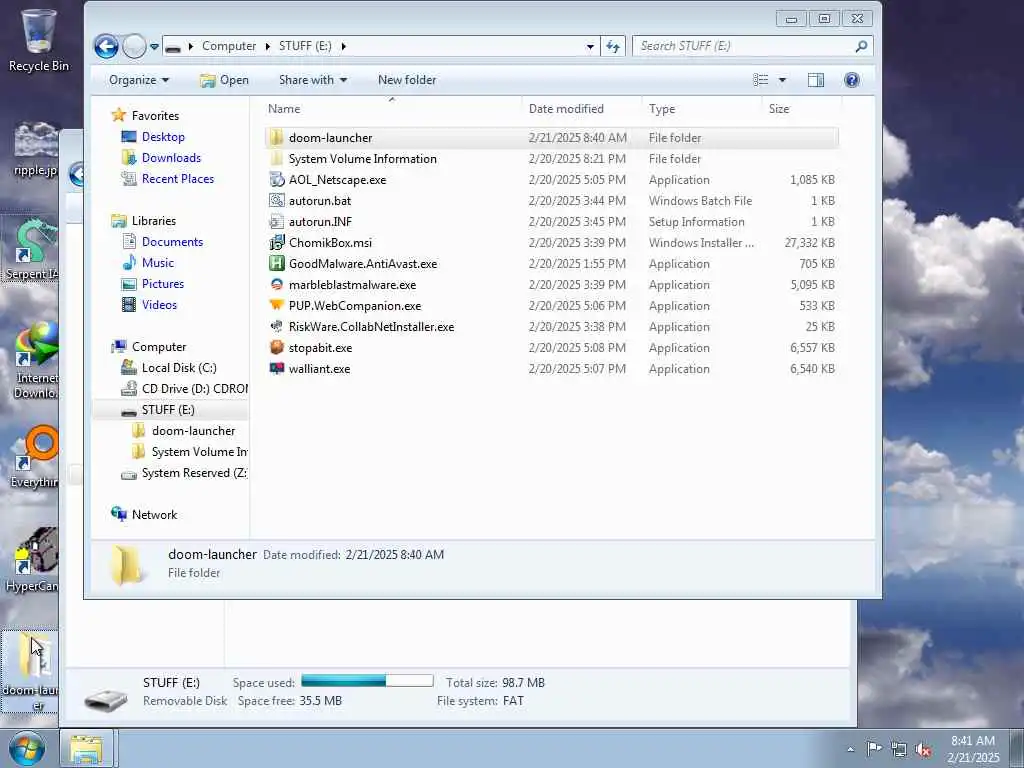
Task: Click the Forward navigation arrow in Explorer
Action: click(134, 46)
